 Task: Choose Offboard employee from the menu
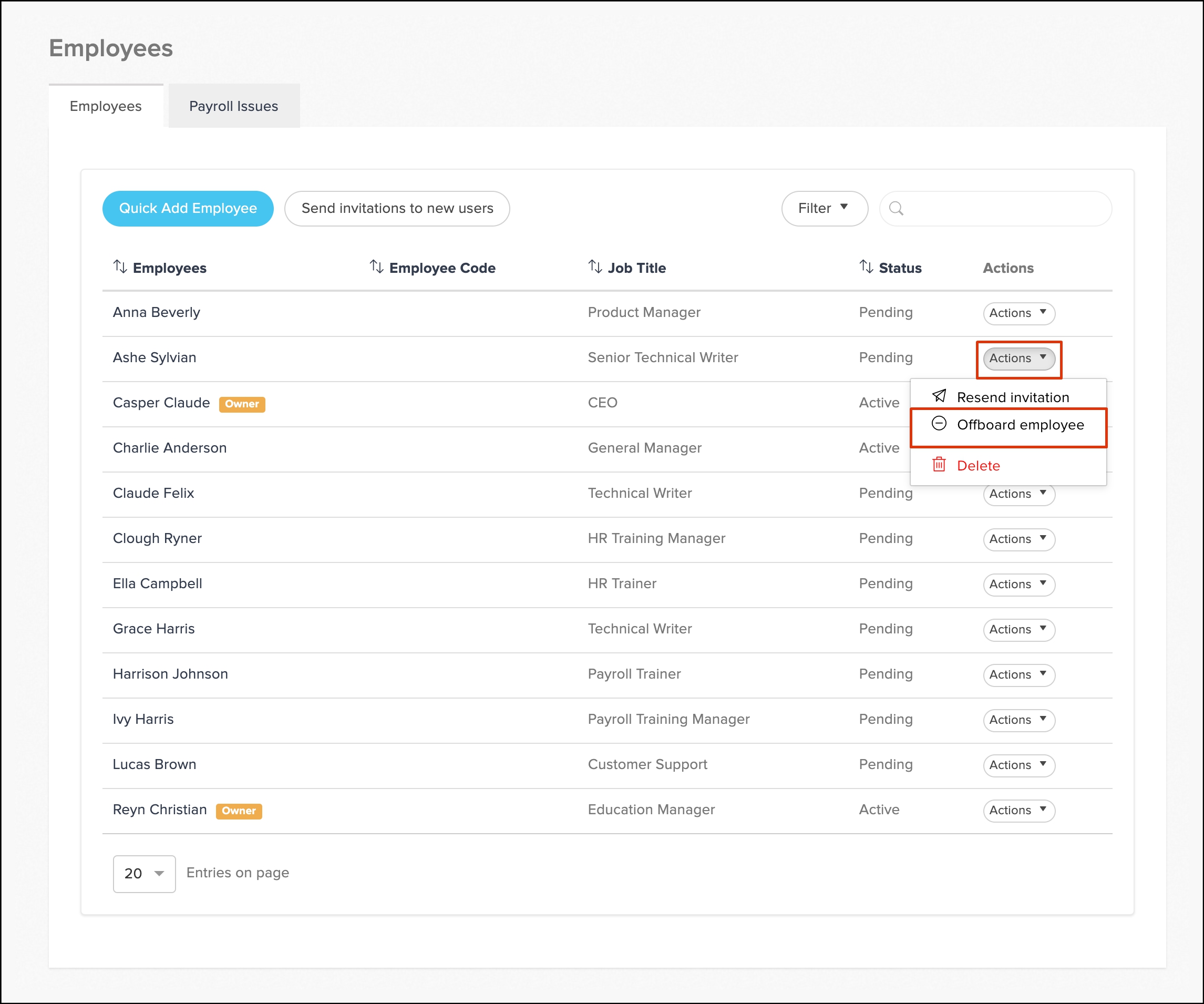(x=1020, y=425)
